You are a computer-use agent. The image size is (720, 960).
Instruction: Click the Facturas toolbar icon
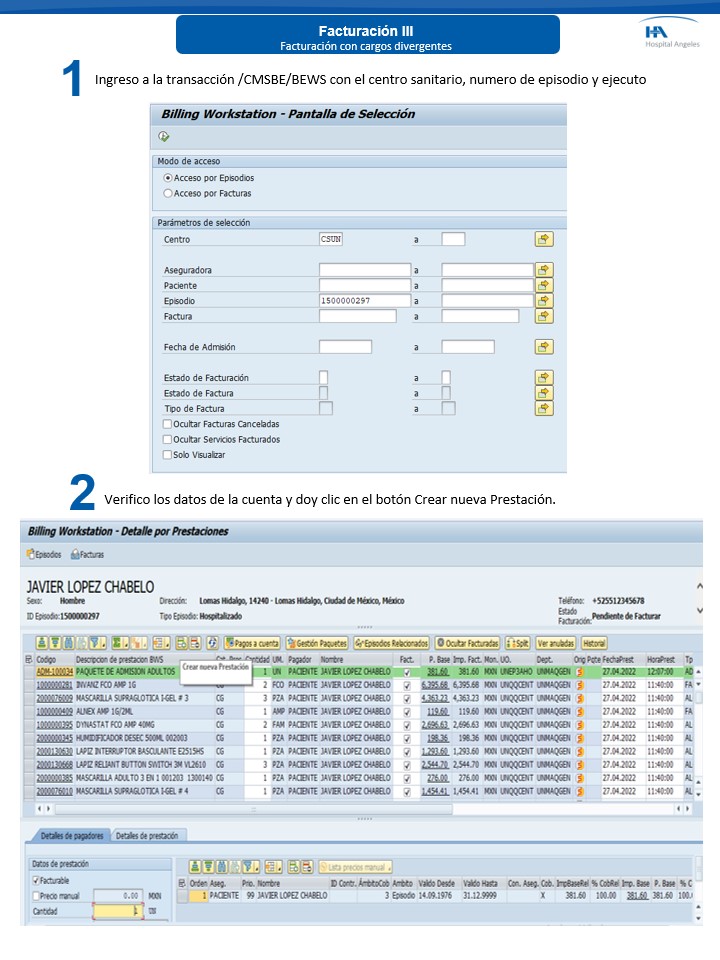(x=88, y=555)
